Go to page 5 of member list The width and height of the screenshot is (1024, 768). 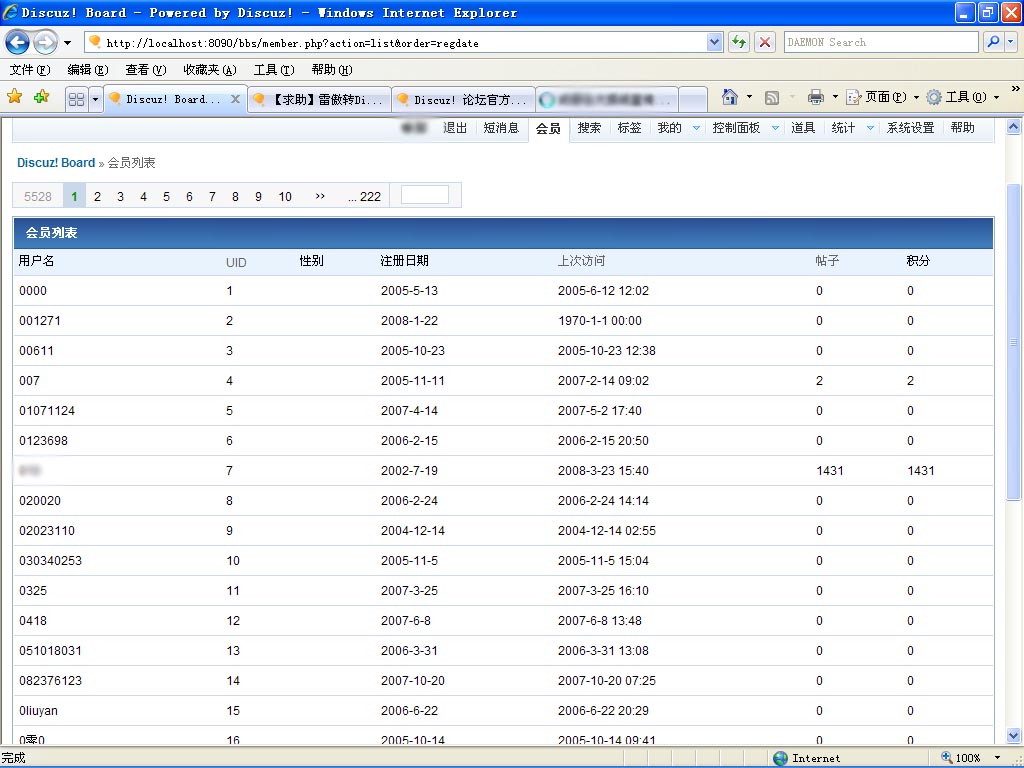click(166, 196)
